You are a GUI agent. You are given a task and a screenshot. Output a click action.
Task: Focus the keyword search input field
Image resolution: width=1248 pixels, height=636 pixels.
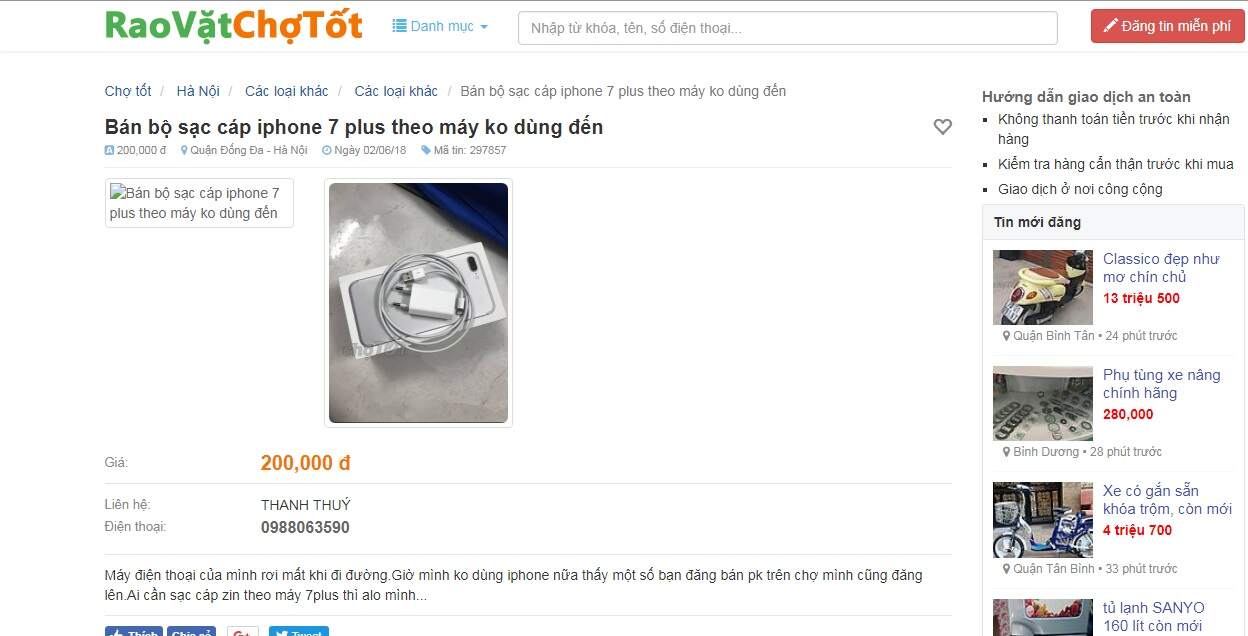tap(787, 28)
